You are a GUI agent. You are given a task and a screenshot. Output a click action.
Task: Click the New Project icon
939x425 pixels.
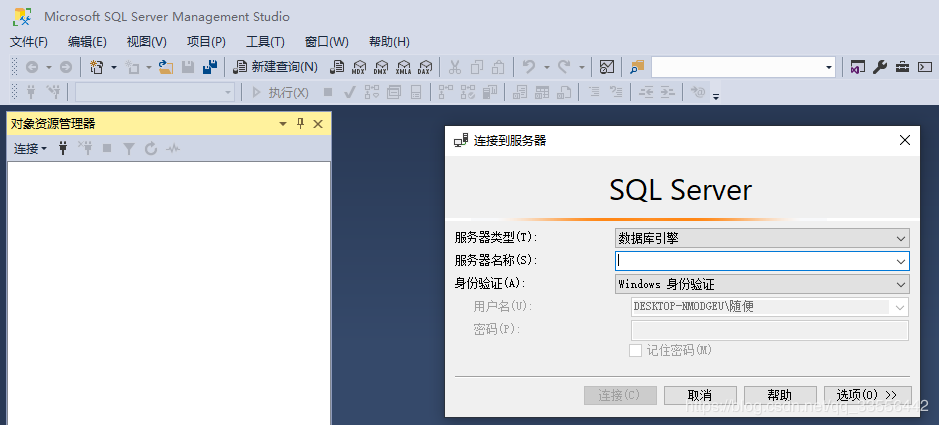pos(96,67)
